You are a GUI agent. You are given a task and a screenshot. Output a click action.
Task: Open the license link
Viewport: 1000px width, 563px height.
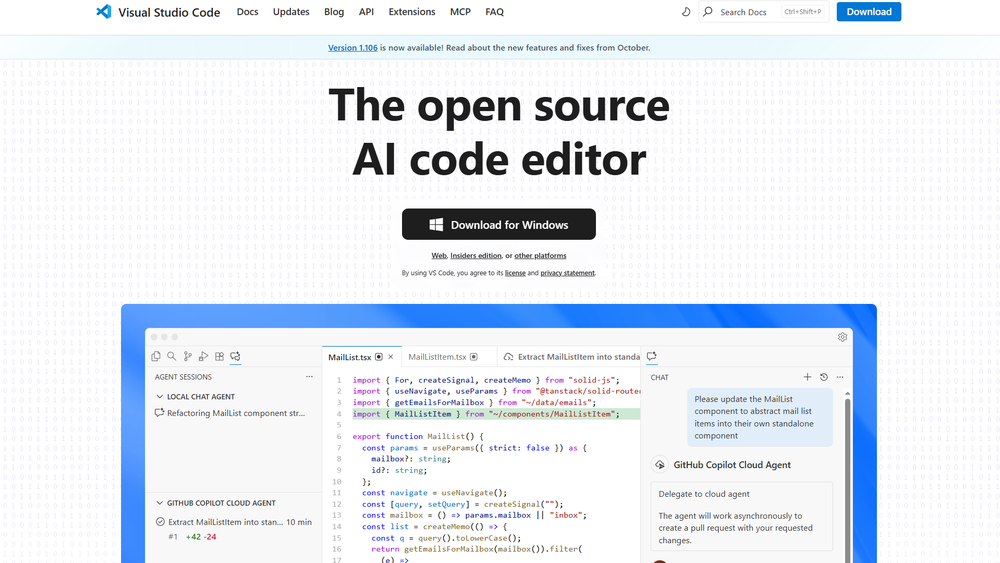click(x=515, y=273)
